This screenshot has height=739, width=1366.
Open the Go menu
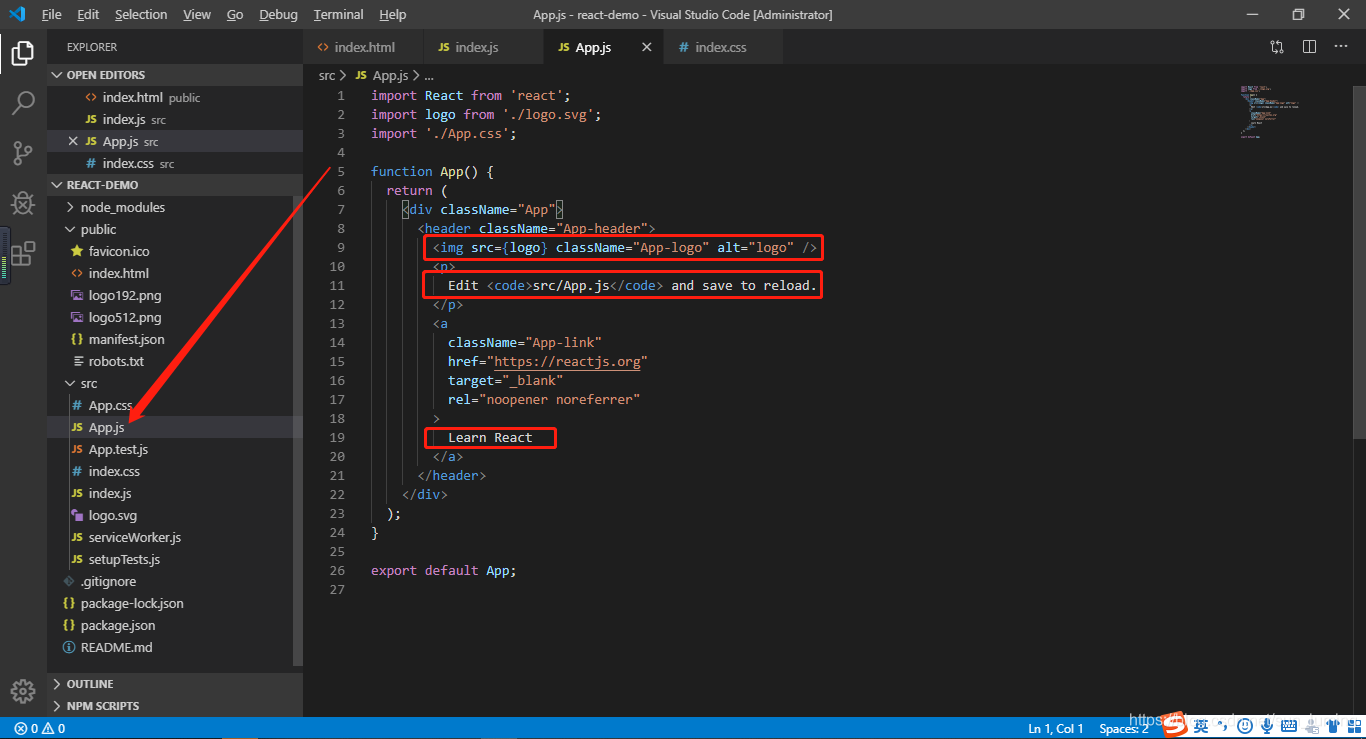click(x=235, y=14)
